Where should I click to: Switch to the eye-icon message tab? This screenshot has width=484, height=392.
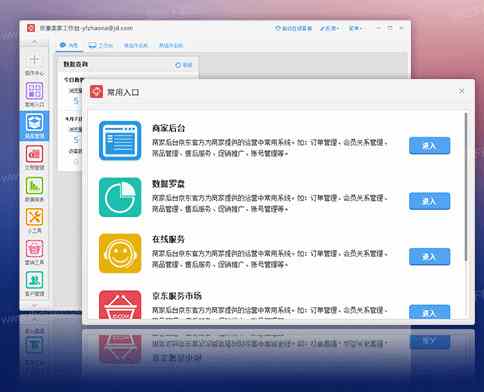point(68,45)
